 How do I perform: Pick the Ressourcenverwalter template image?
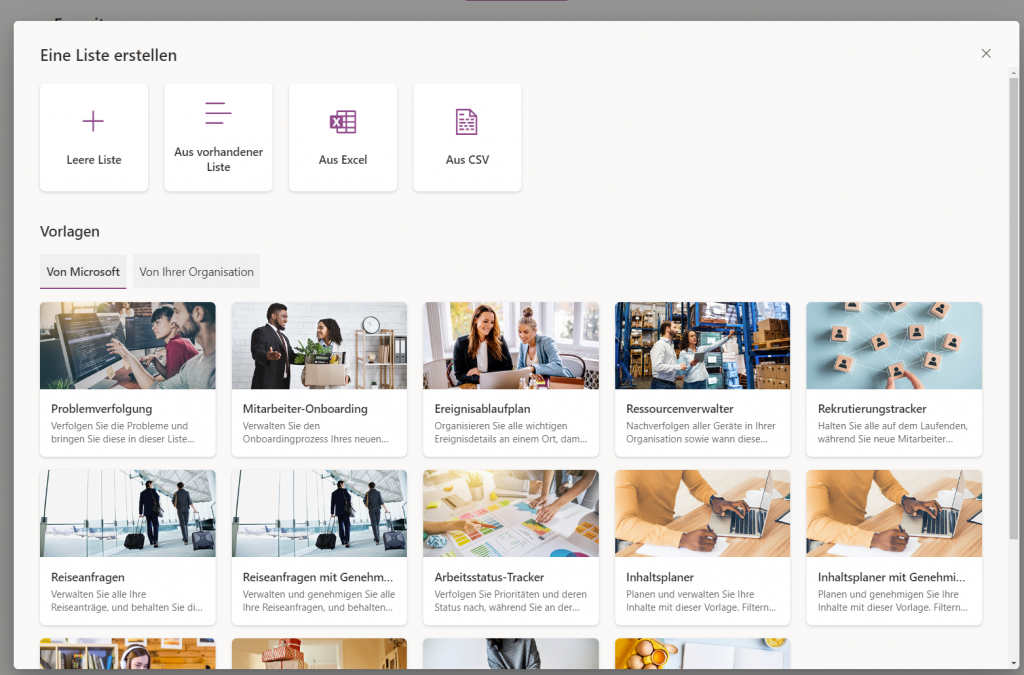pos(702,345)
